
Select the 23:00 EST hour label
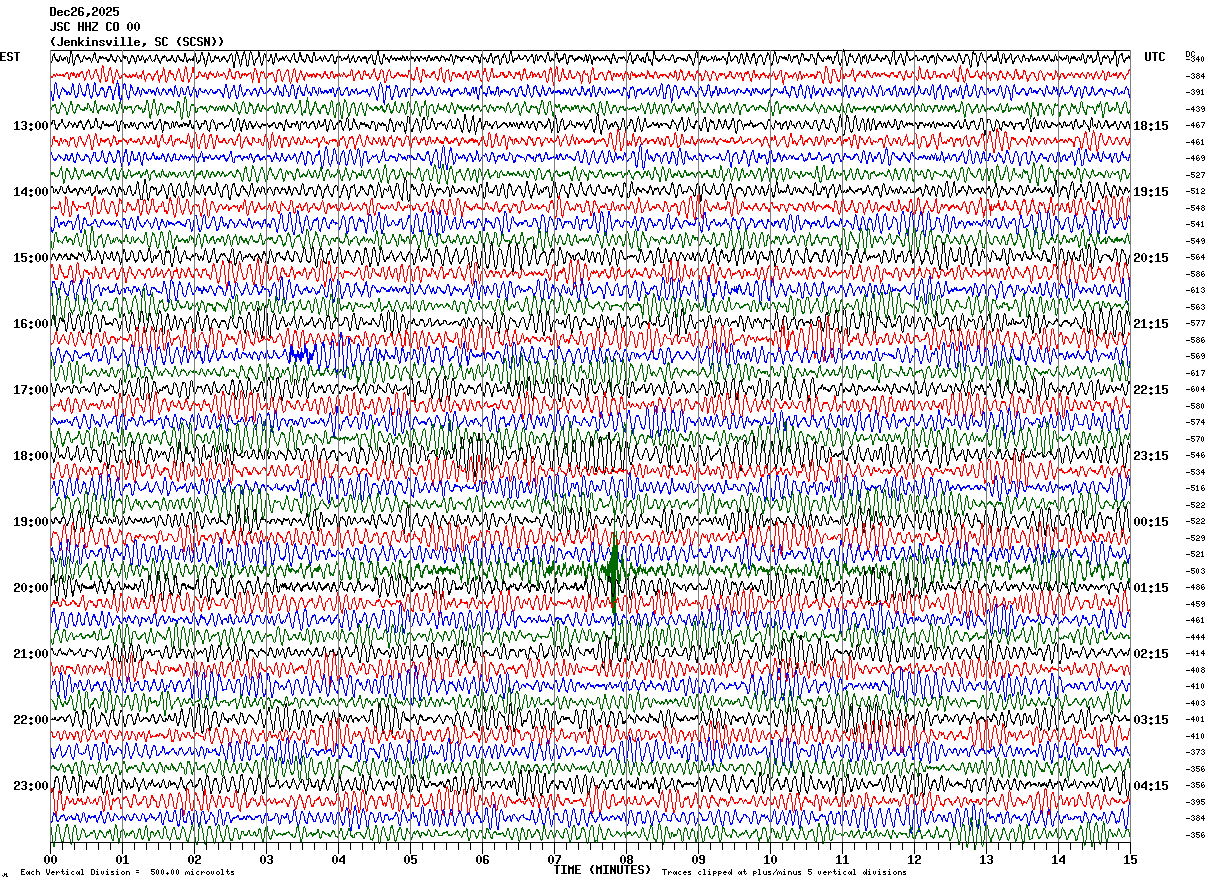(30, 786)
